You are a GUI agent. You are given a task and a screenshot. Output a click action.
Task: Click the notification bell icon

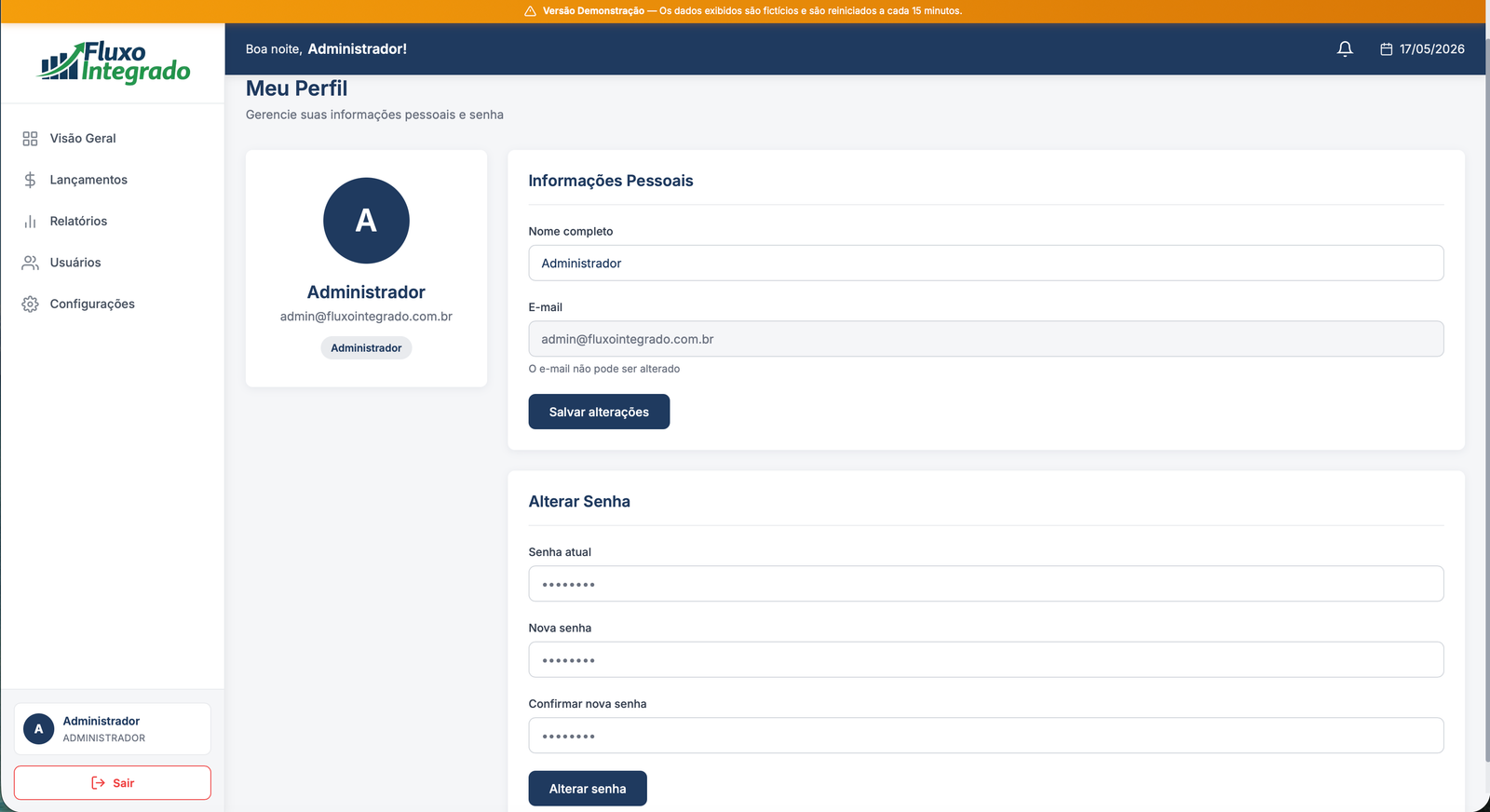pos(1345,48)
